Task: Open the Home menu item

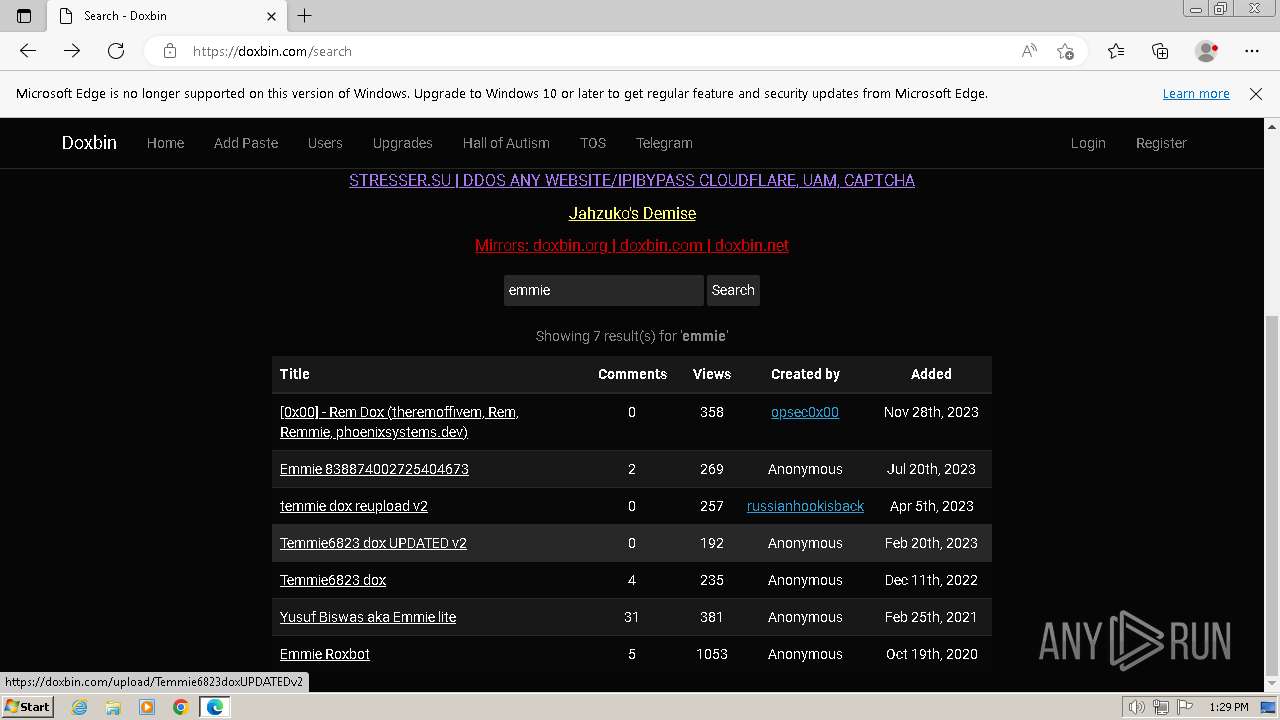Action: pos(165,143)
